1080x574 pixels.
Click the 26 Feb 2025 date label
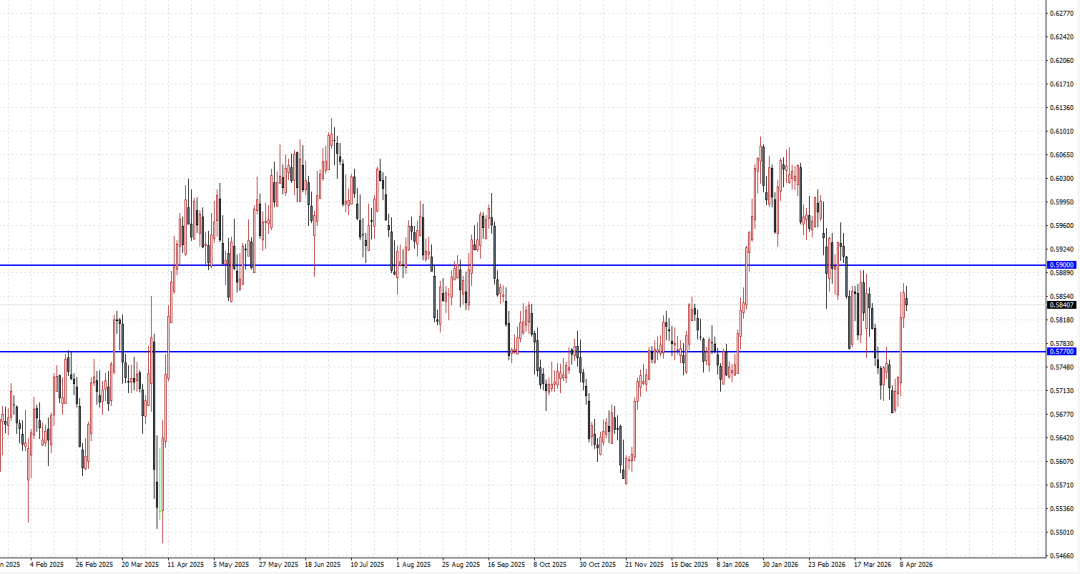pos(94,564)
